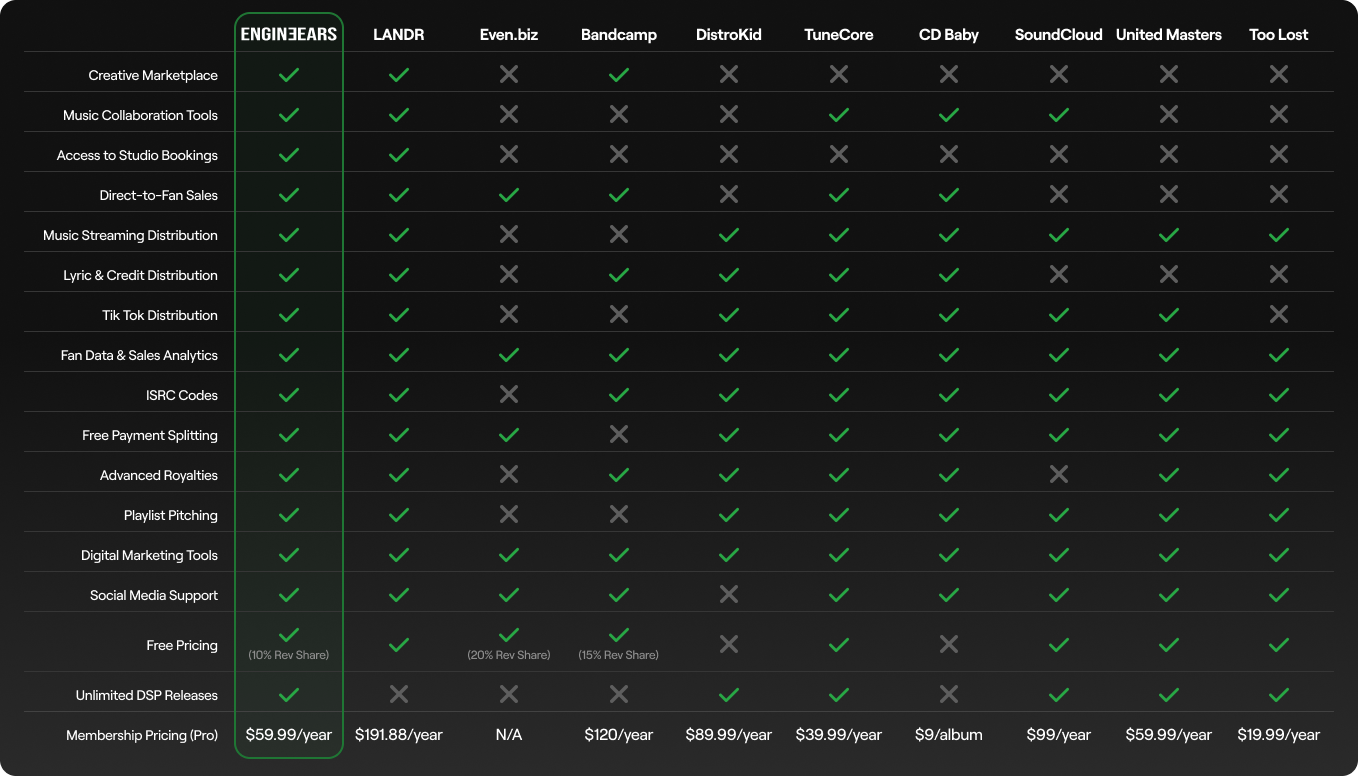Click SoundCloud checkmark for Music Collaboration Tools

coord(1059,115)
